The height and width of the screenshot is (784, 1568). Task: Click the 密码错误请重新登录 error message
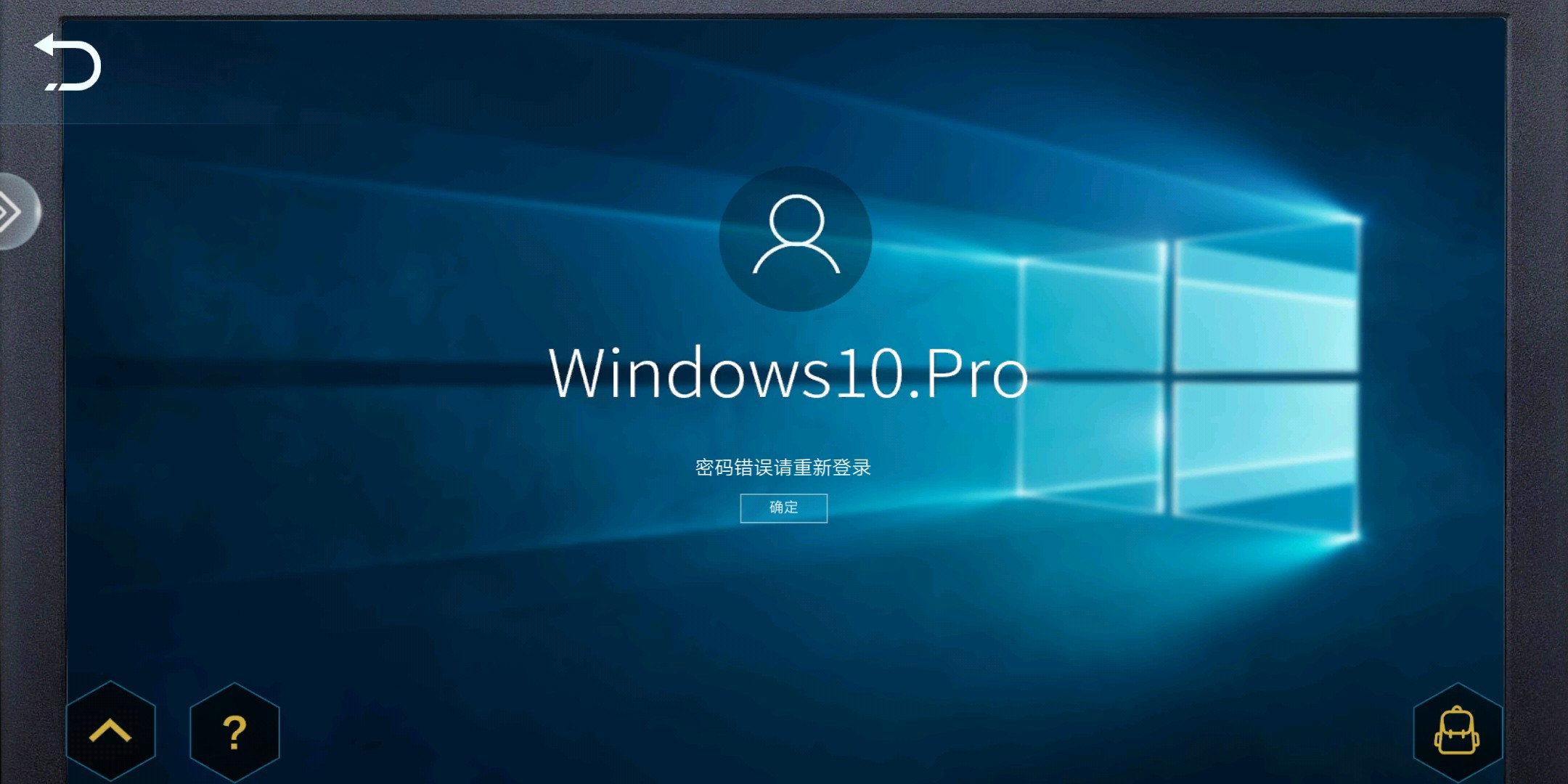[x=783, y=467]
